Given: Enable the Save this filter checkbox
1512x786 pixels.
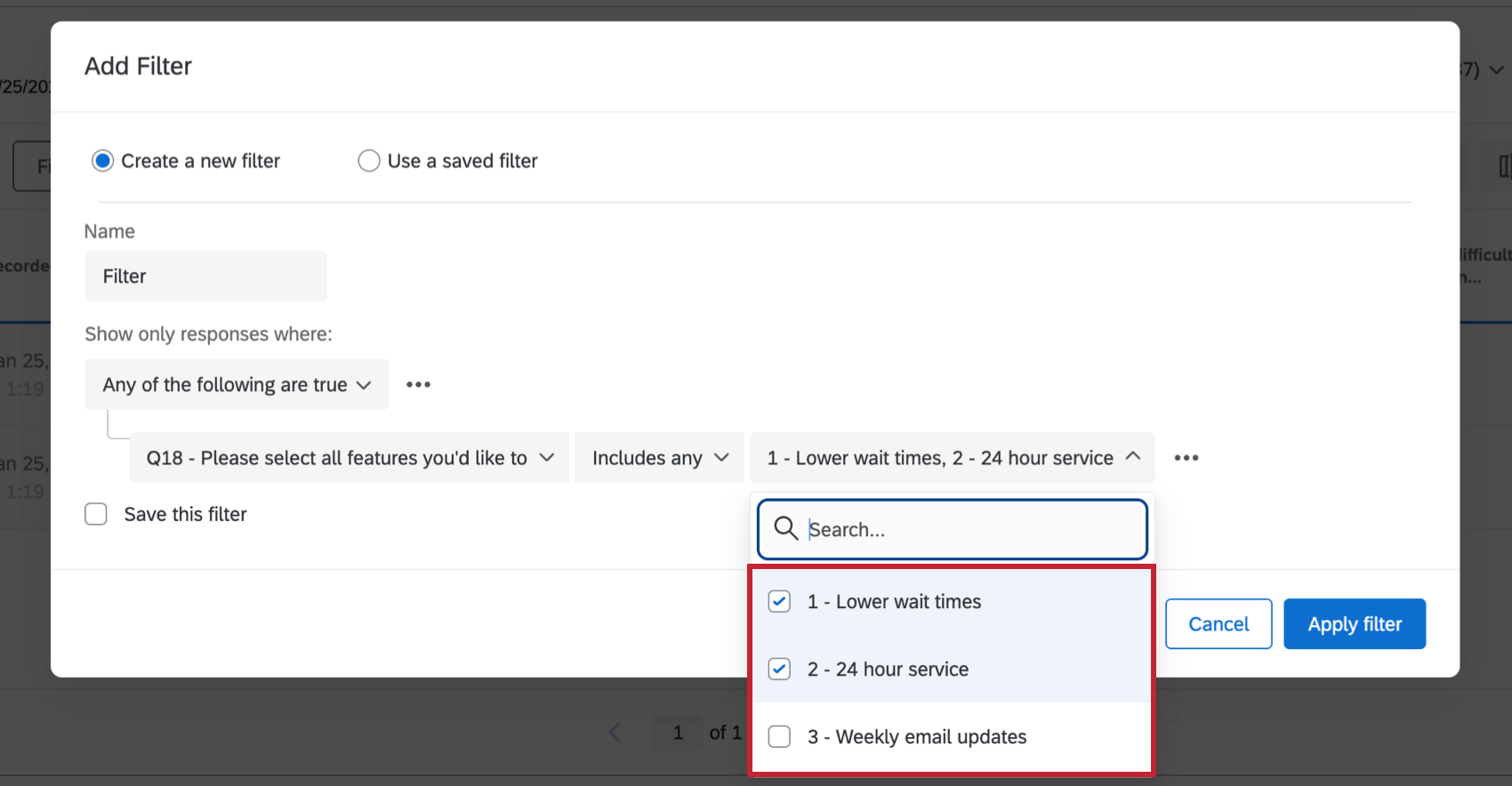Looking at the screenshot, I should tap(96, 515).
